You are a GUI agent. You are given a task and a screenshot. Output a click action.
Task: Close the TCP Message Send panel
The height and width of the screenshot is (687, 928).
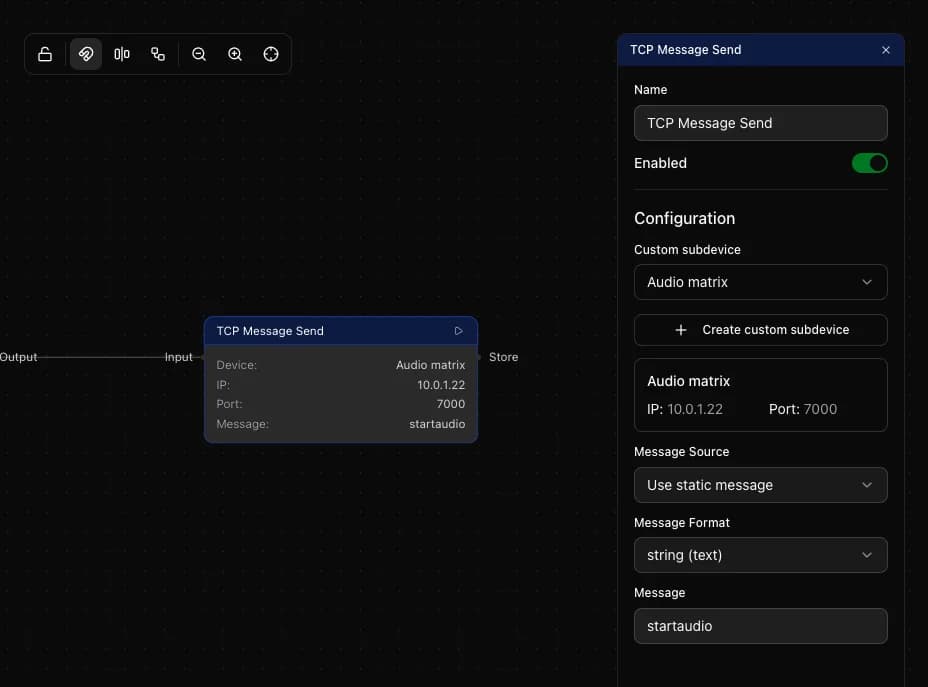pos(885,50)
